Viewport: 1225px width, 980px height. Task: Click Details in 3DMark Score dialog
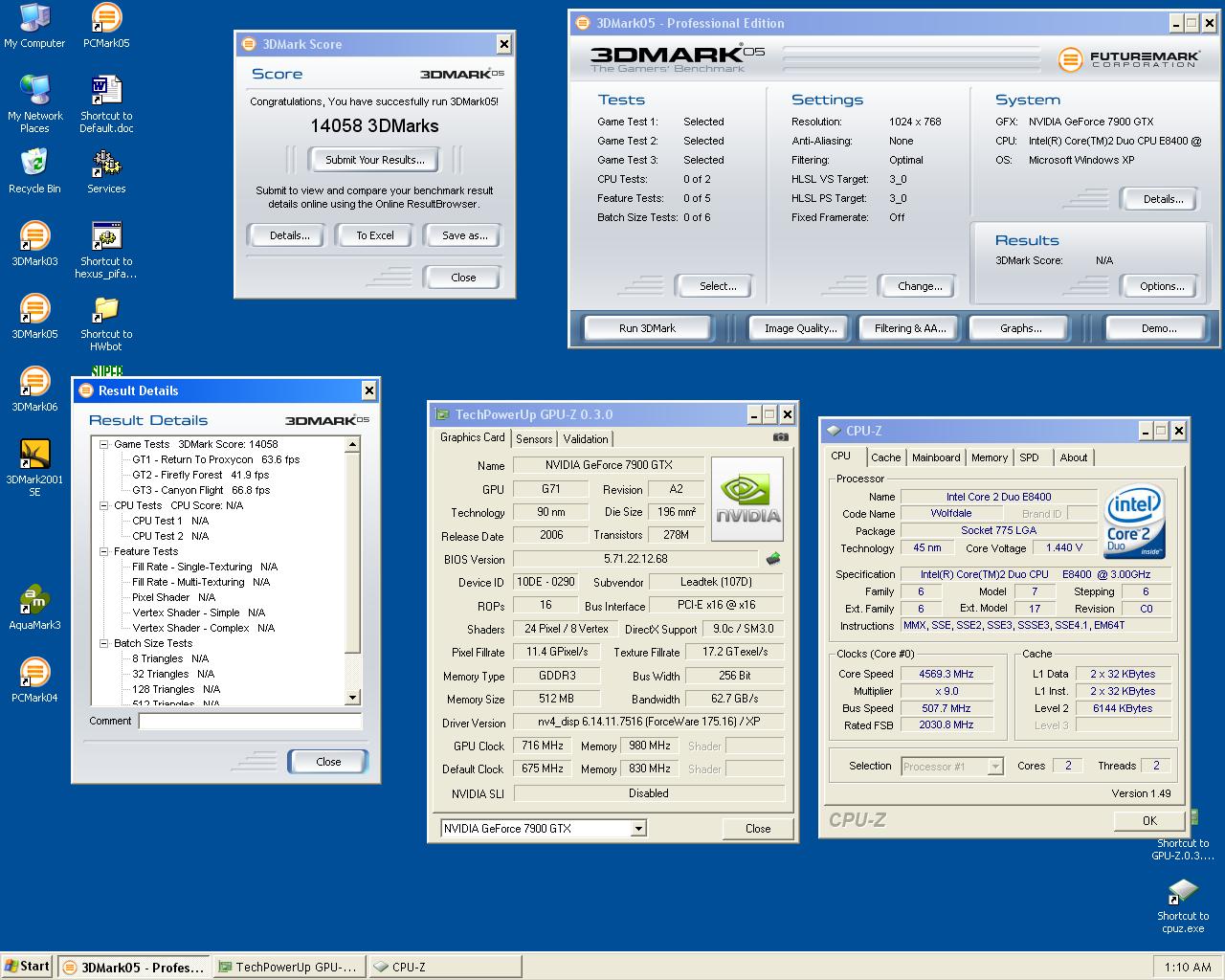289,235
